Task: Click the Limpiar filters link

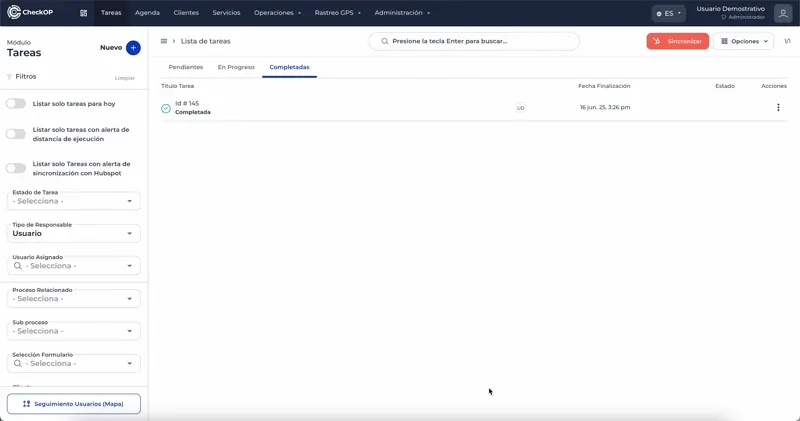Action: point(124,78)
